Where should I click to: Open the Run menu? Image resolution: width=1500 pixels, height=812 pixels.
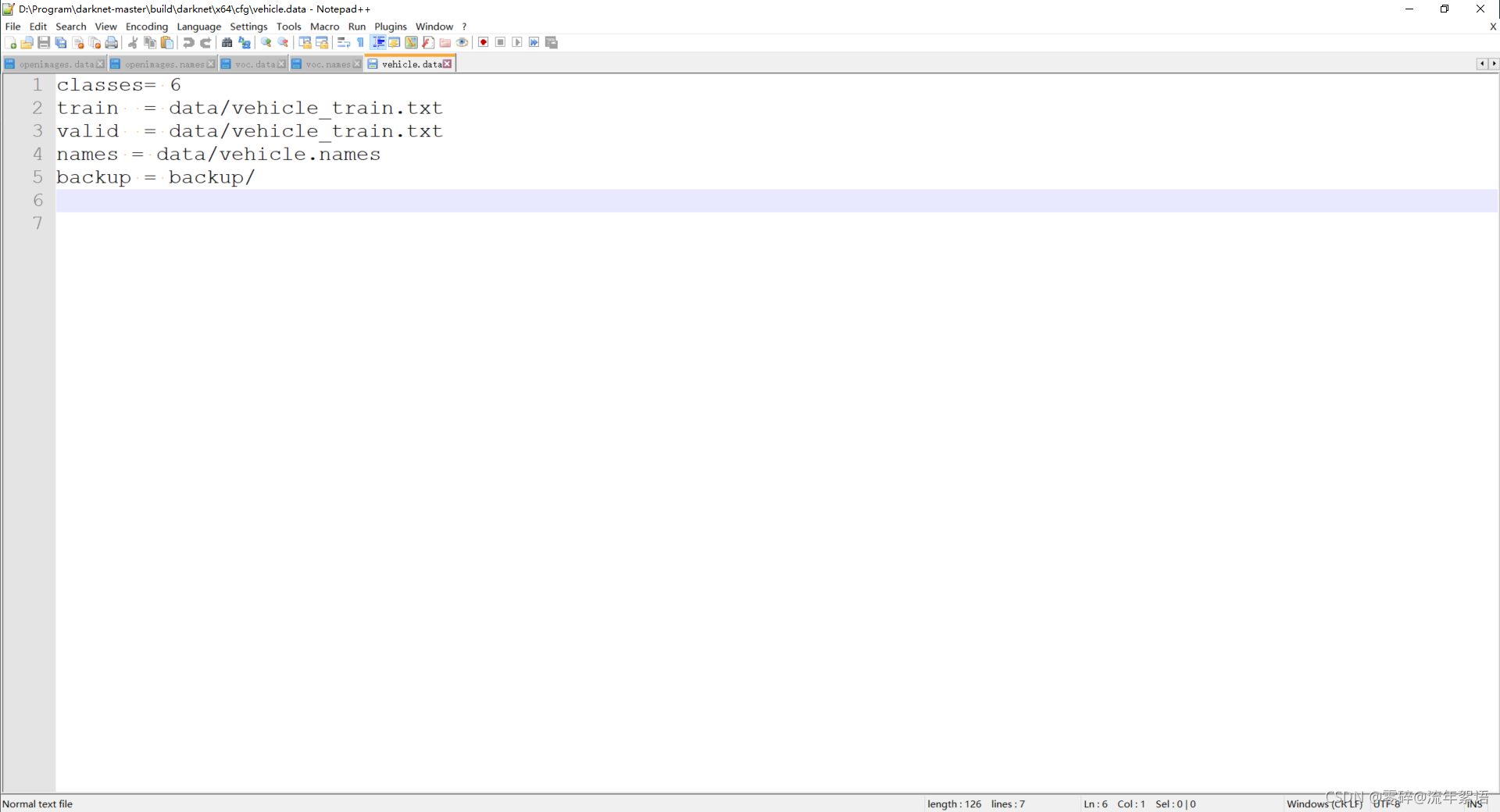pyautogui.click(x=357, y=27)
